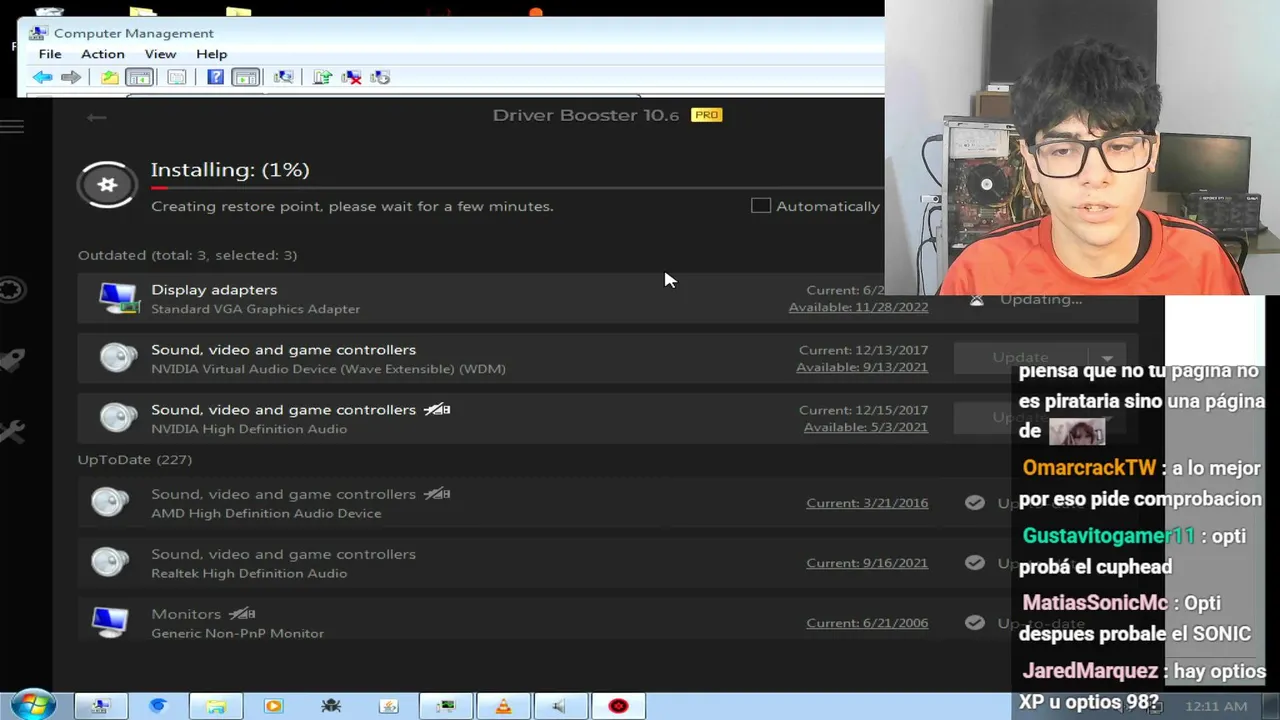
Task: Click the Computer Management taskbar button
Action: pyautogui.click(x=100, y=706)
